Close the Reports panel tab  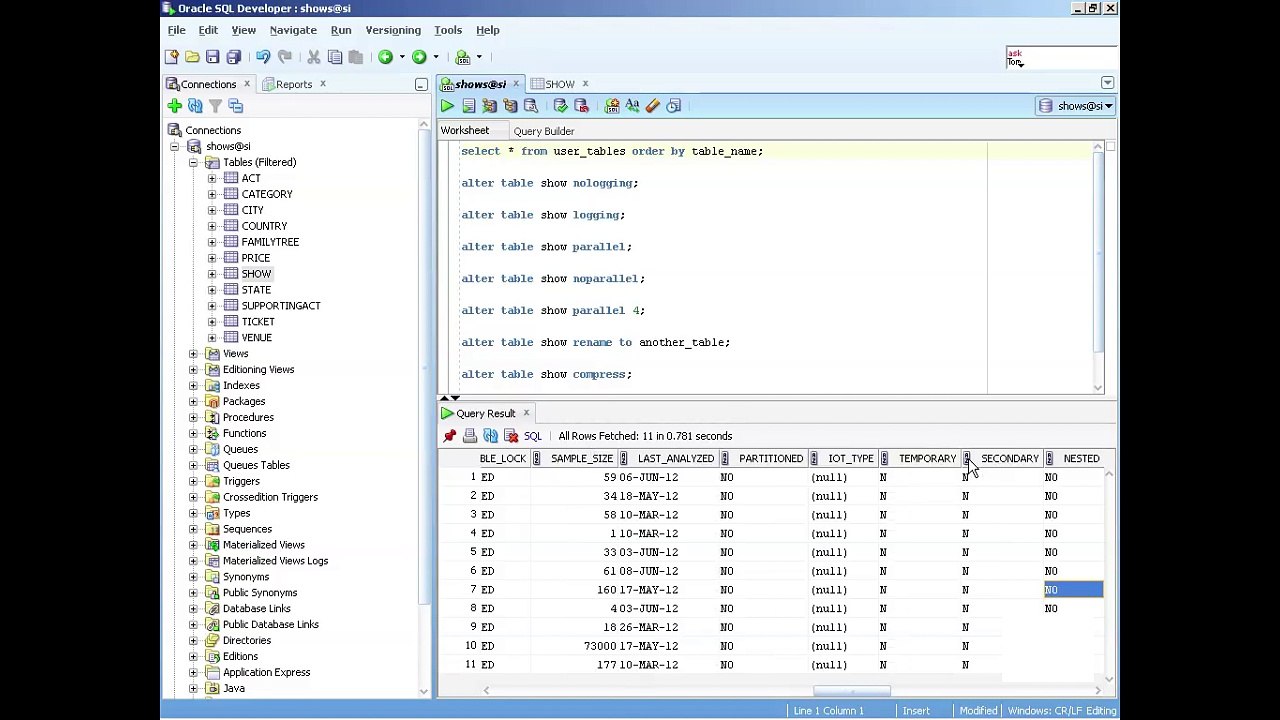[322, 84]
